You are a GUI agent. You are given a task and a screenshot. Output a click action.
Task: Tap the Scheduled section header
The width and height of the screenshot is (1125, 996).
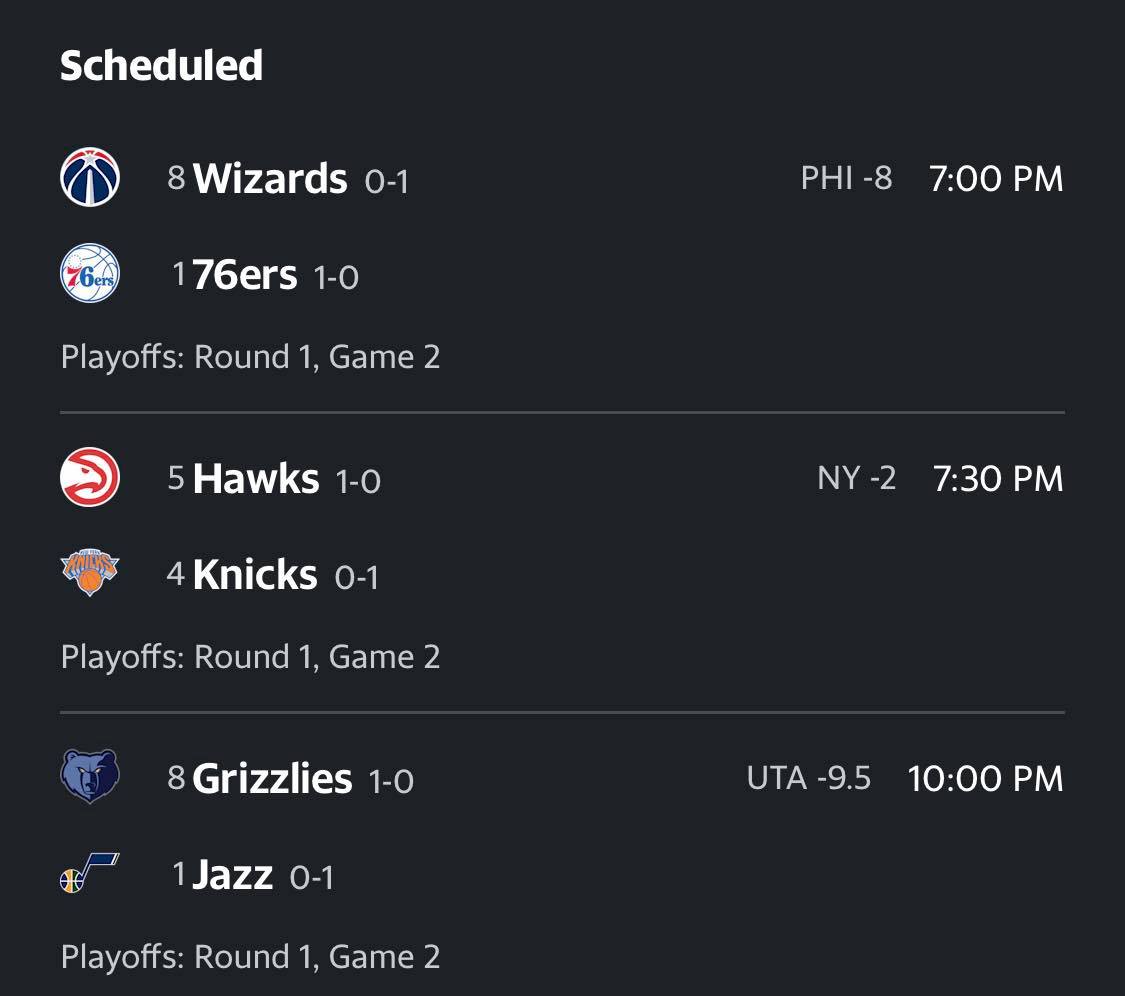click(x=161, y=65)
